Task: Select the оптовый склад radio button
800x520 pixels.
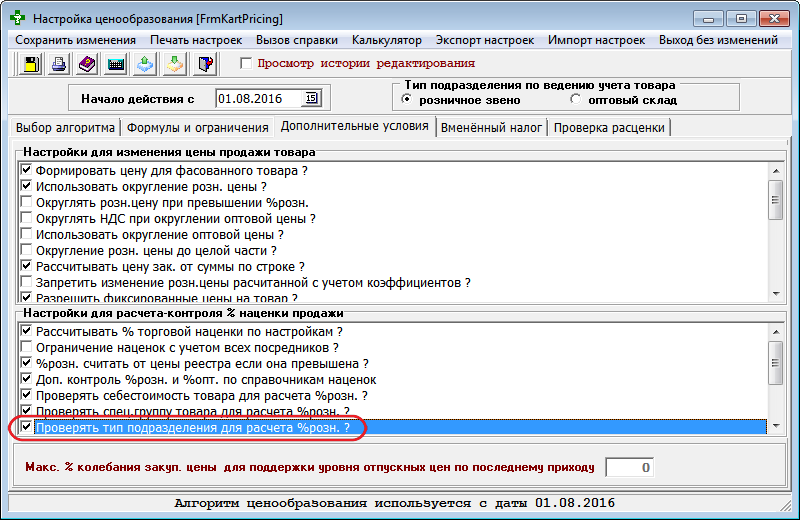Action: tap(575, 100)
